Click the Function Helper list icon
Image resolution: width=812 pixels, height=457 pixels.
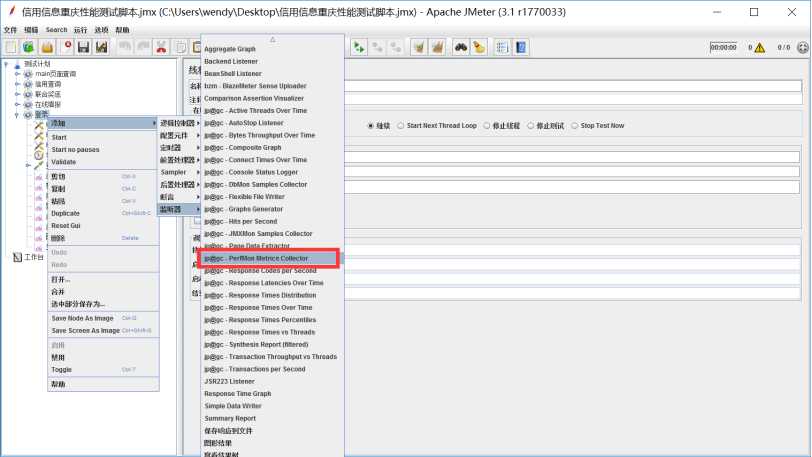[502, 48]
